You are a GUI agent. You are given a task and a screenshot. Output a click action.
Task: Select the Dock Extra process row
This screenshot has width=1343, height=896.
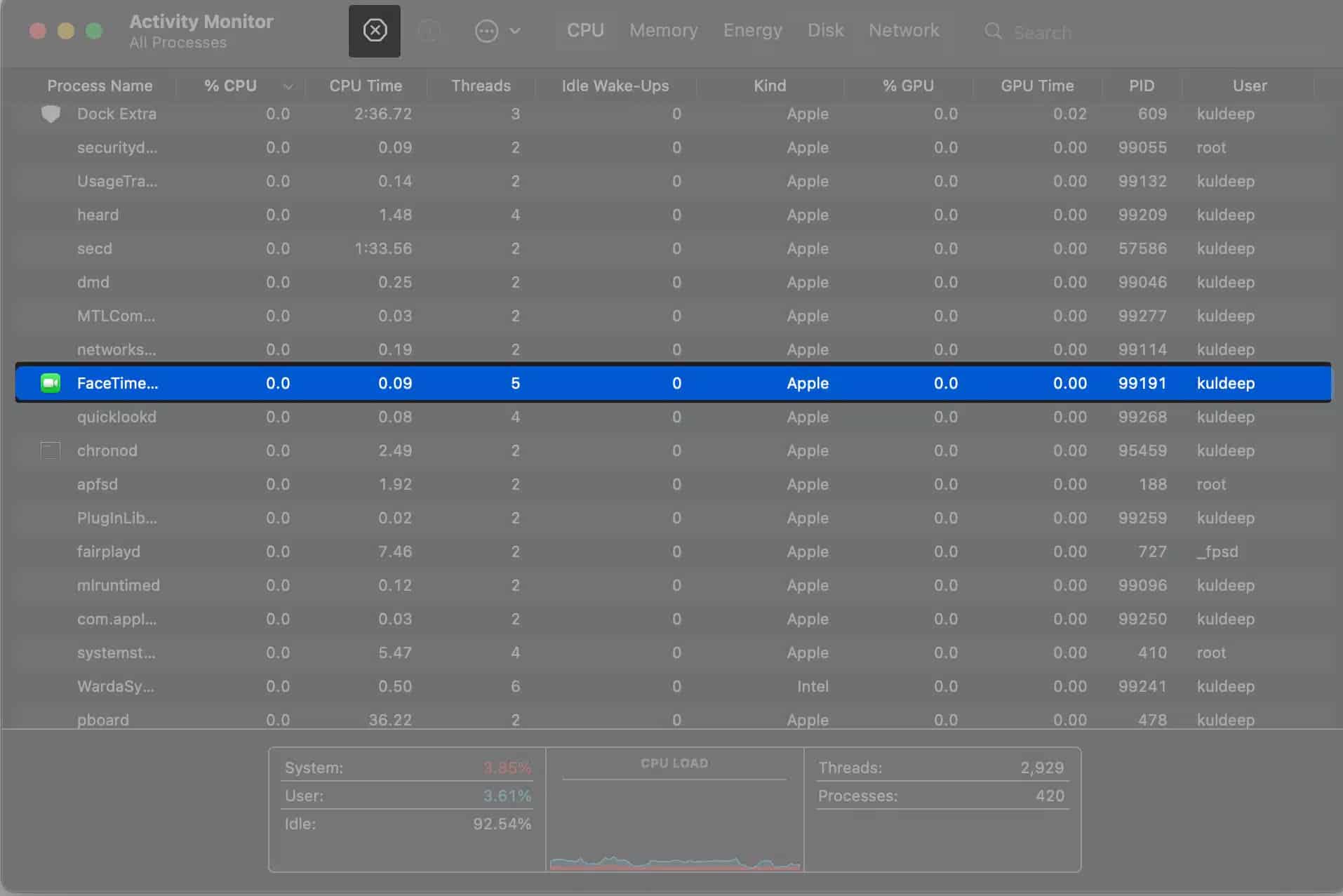[673, 114]
